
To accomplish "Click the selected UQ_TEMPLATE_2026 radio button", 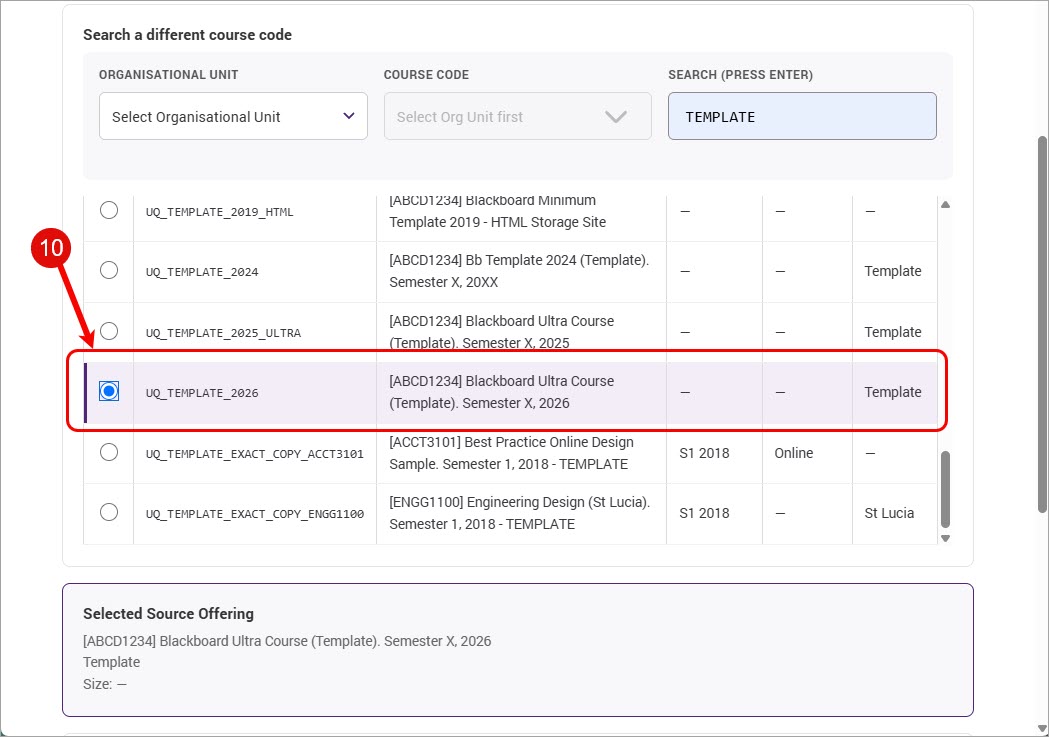I will [x=109, y=391].
